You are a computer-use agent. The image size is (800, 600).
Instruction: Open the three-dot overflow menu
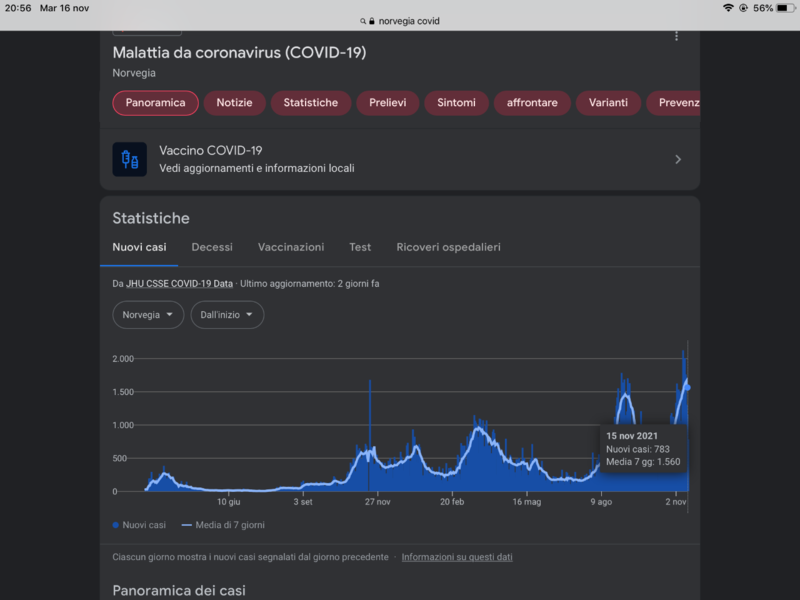coord(676,35)
